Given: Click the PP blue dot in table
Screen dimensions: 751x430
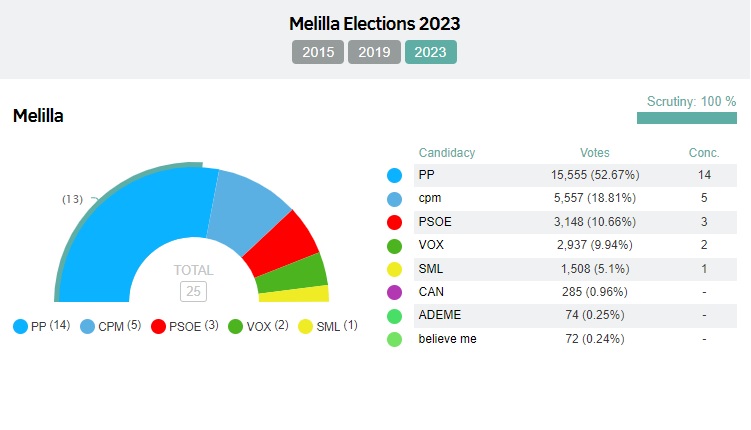Looking at the screenshot, I should click(x=394, y=176).
